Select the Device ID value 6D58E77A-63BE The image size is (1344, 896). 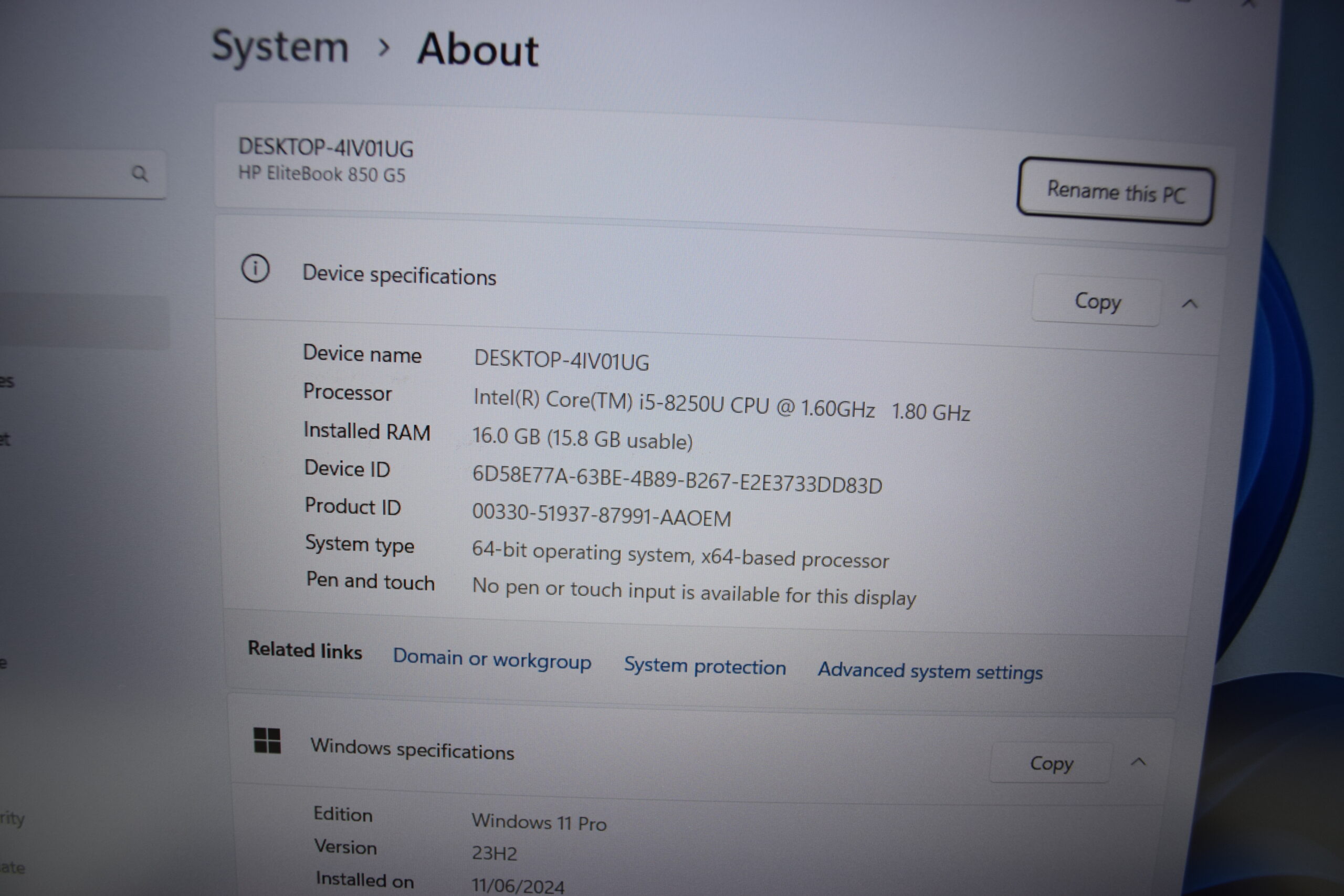[677, 479]
